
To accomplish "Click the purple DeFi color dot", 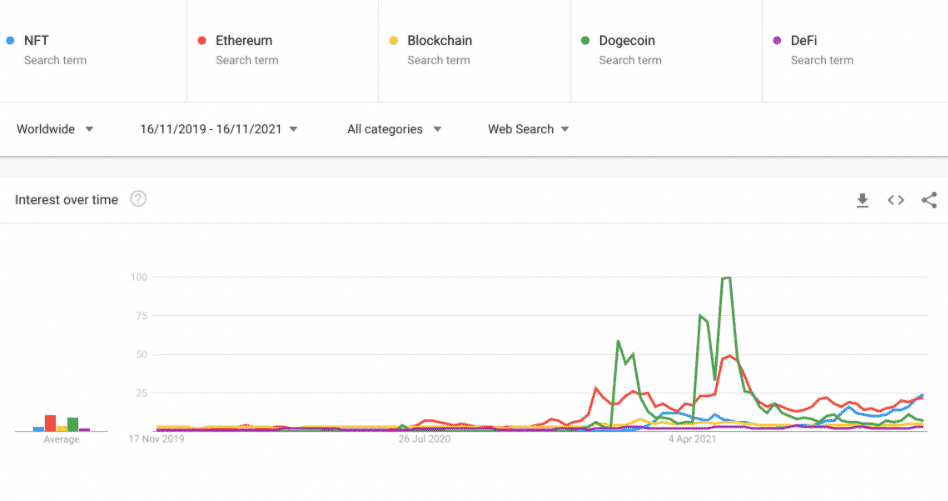I will click(x=777, y=41).
